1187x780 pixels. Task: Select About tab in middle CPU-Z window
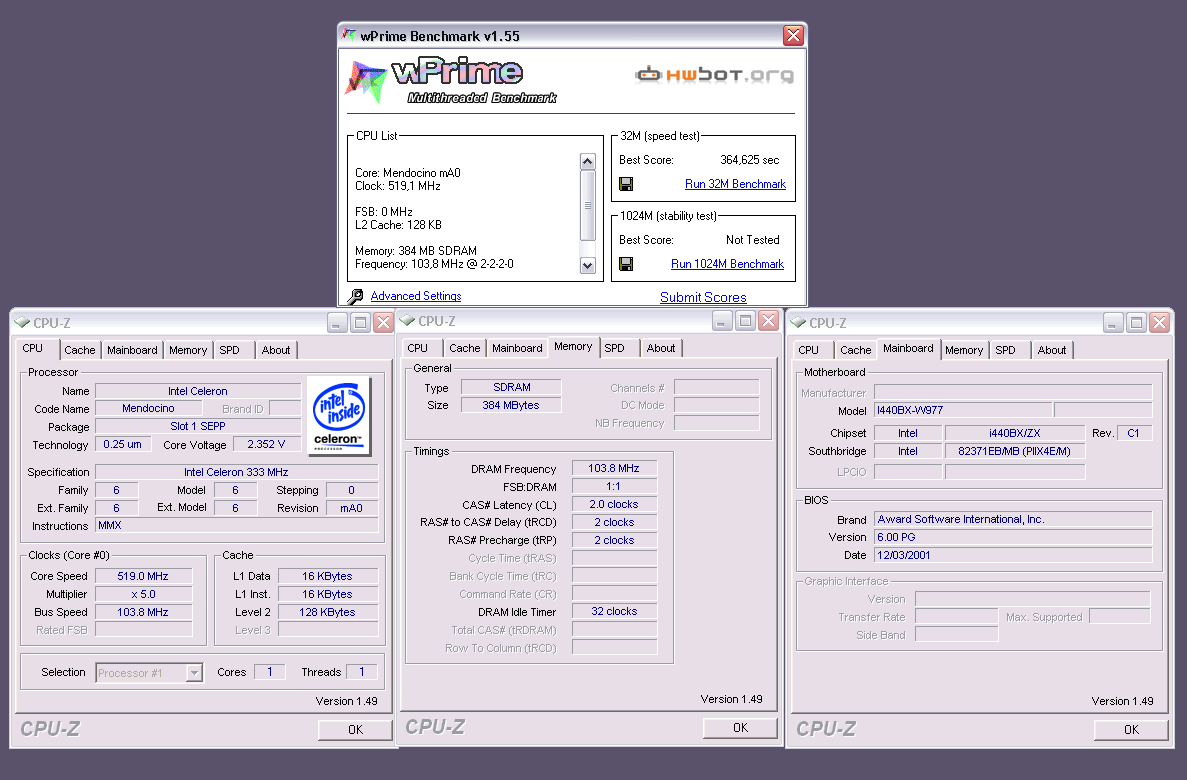tap(661, 348)
